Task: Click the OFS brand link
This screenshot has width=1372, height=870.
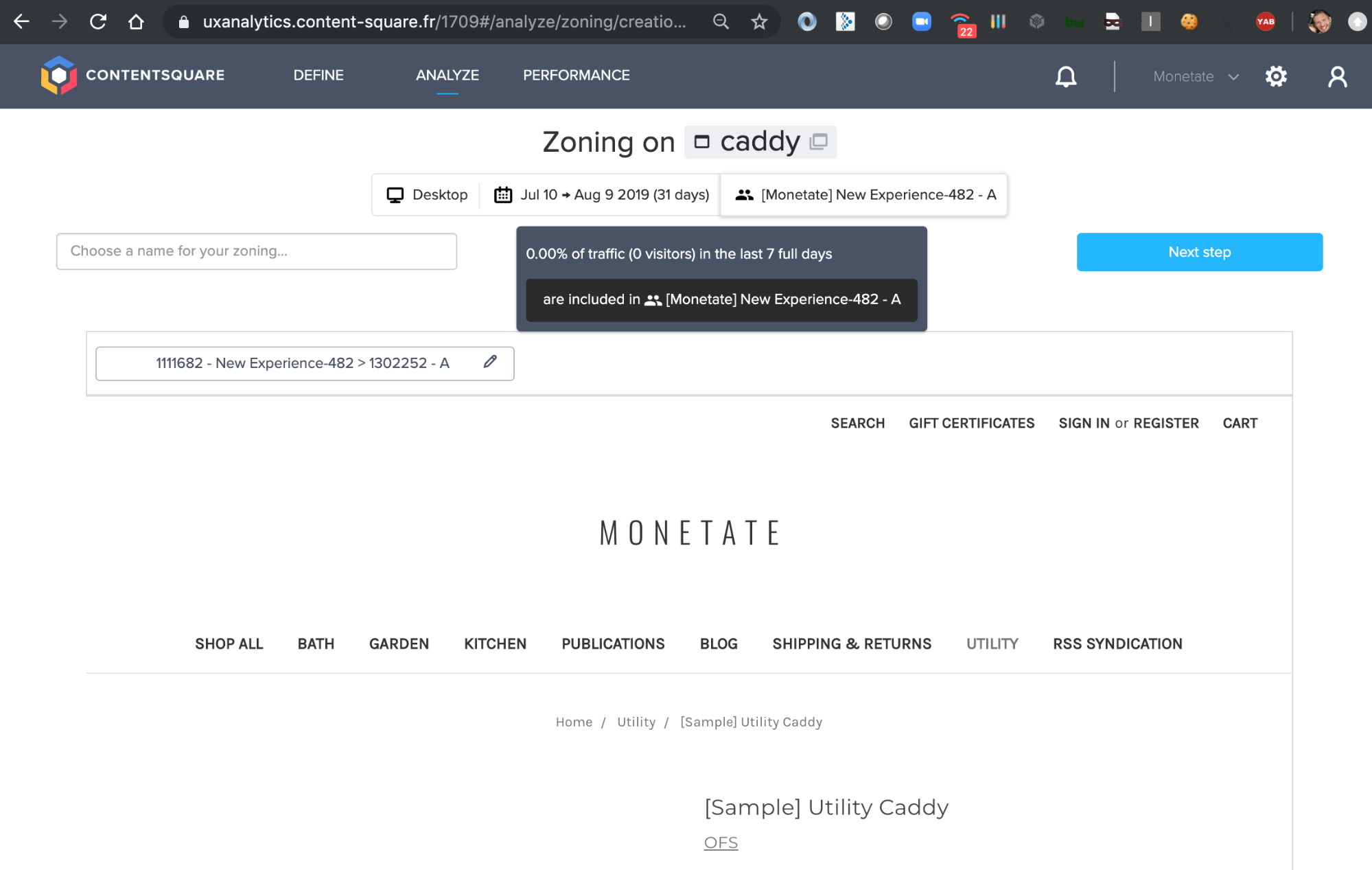Action: click(721, 843)
